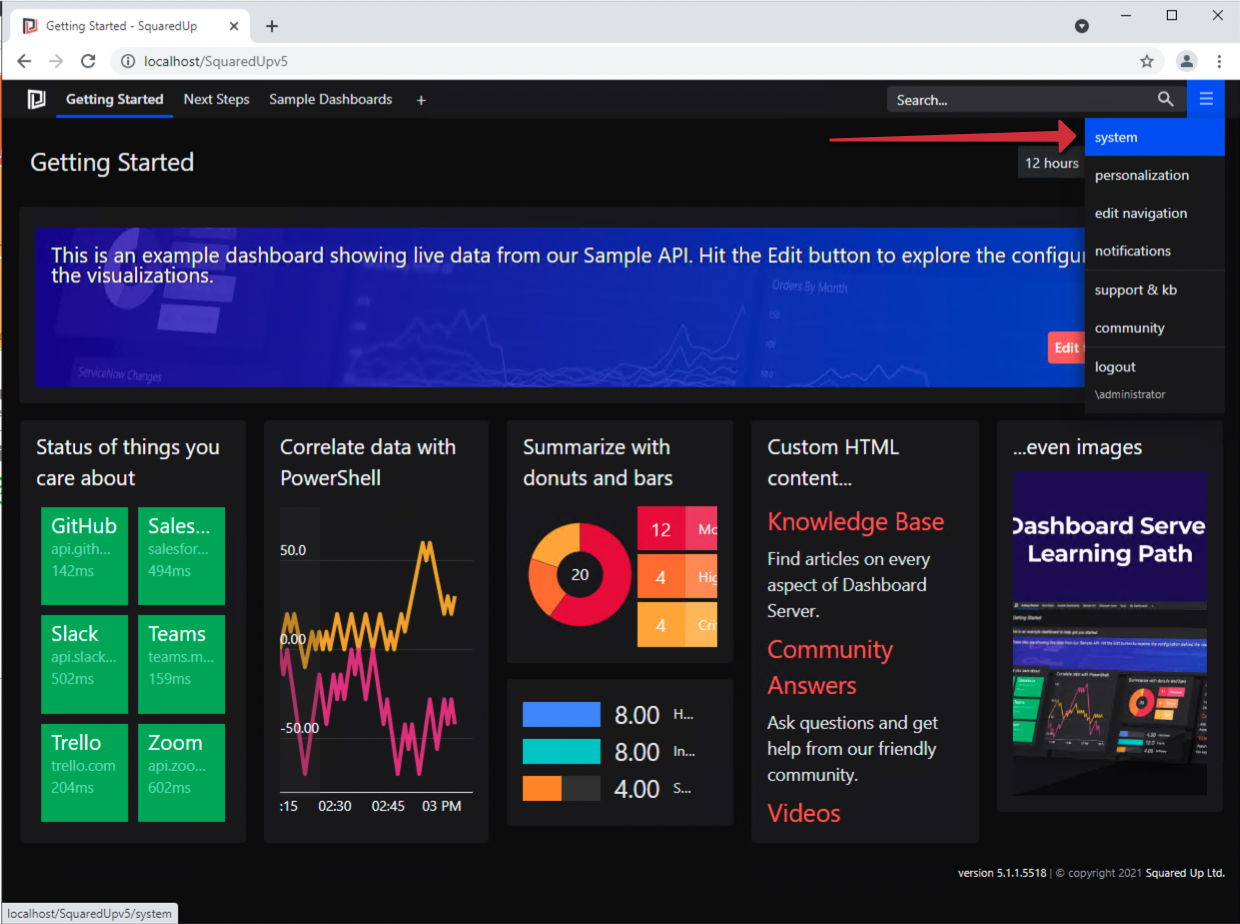The width and height of the screenshot is (1240, 924).
Task: Select the GitHub status tile
Action: [84, 556]
